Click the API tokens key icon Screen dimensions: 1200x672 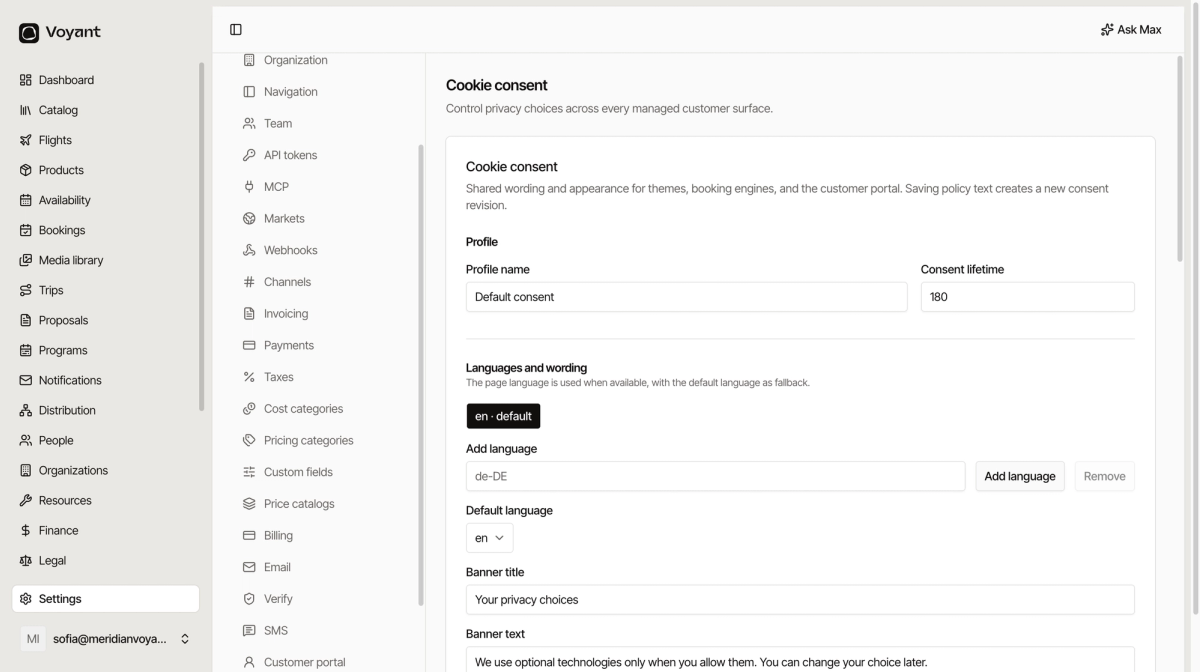[x=249, y=155]
